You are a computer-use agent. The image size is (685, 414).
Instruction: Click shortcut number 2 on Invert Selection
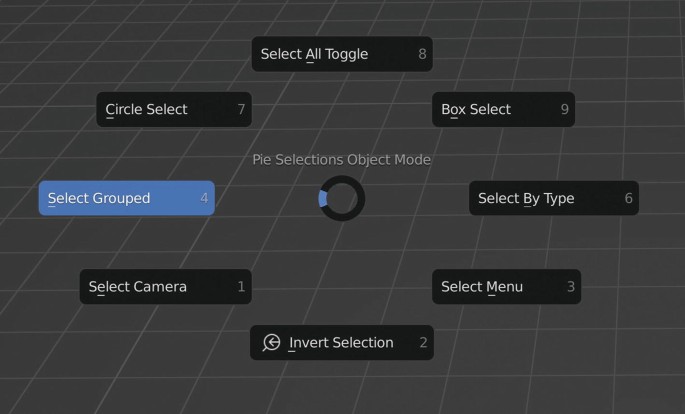[423, 342]
